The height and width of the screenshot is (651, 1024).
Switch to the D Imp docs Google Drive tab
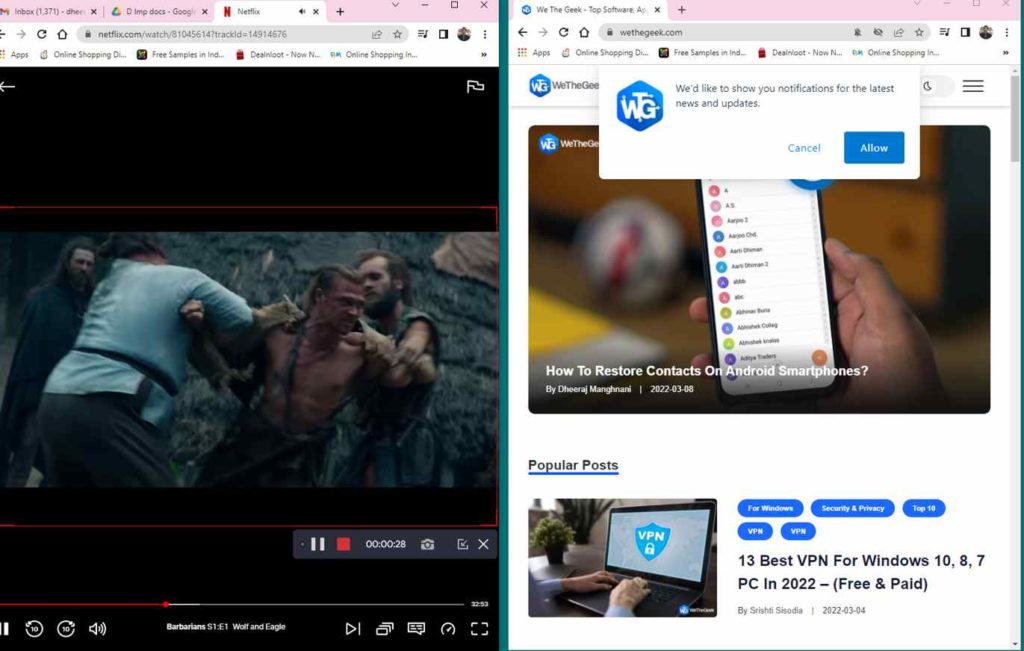[160, 11]
